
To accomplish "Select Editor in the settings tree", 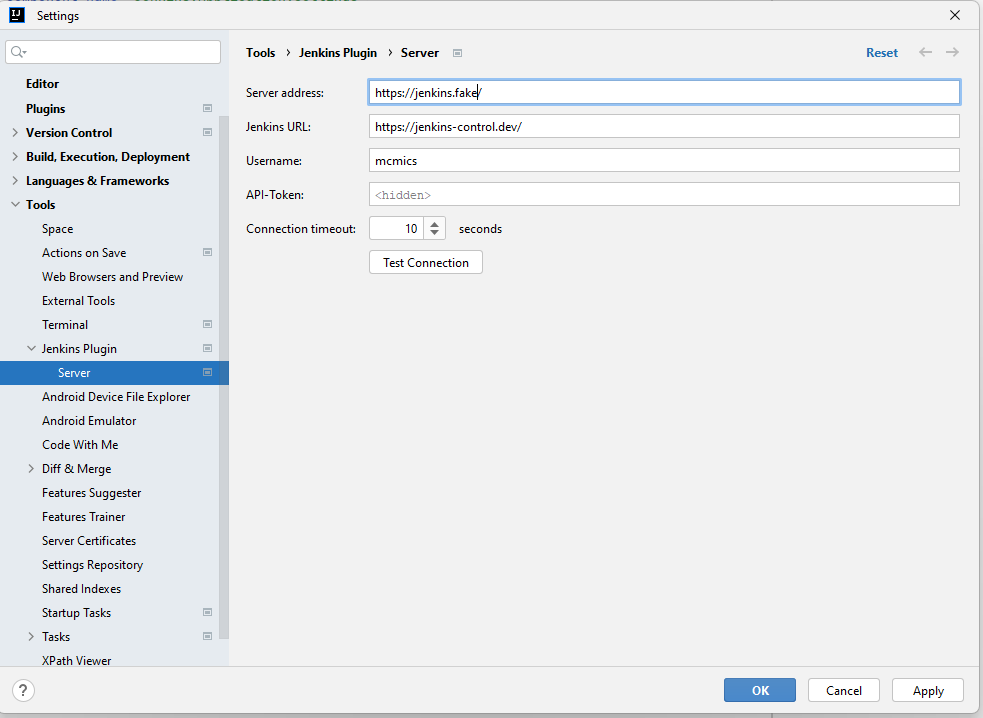I will click(42, 84).
